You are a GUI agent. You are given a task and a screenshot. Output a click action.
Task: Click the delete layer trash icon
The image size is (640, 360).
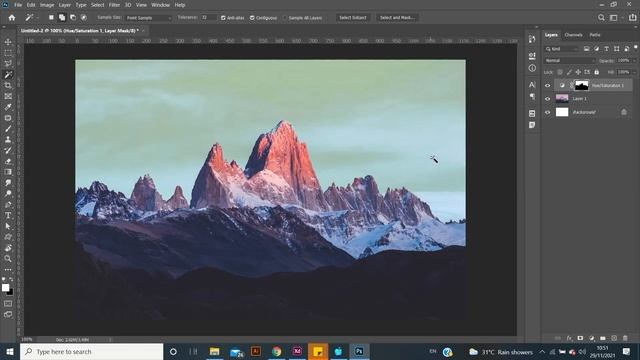point(625,338)
